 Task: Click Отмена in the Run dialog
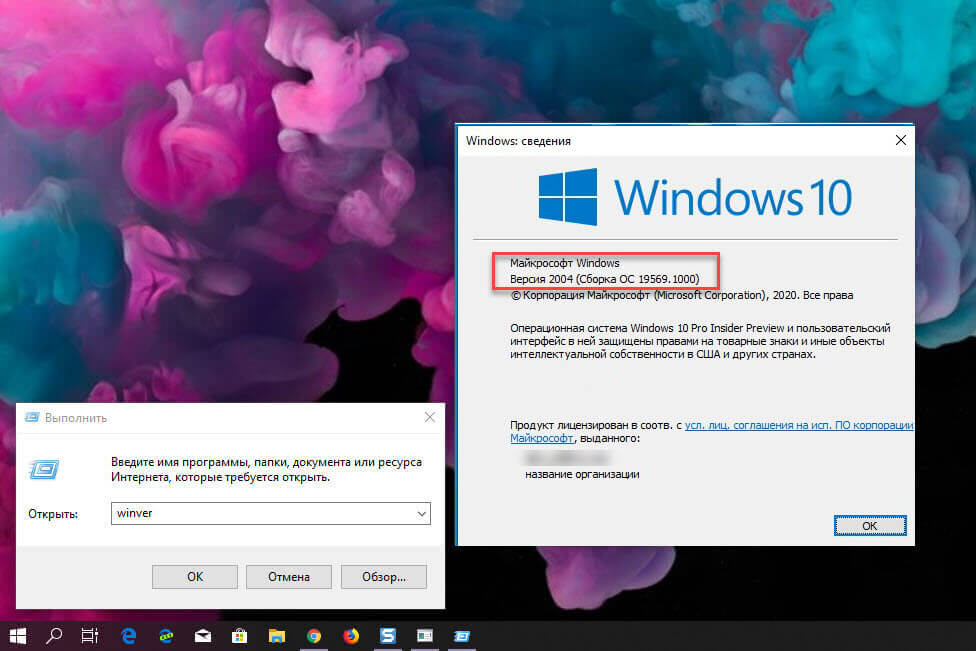click(289, 577)
